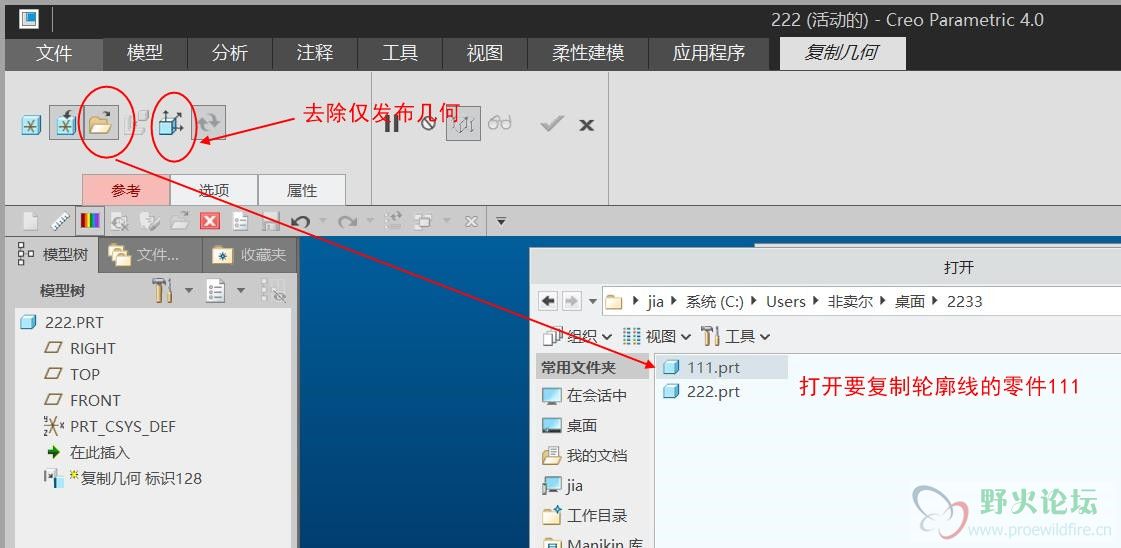Open the 组织 dropdown in open dialog

click(578, 336)
